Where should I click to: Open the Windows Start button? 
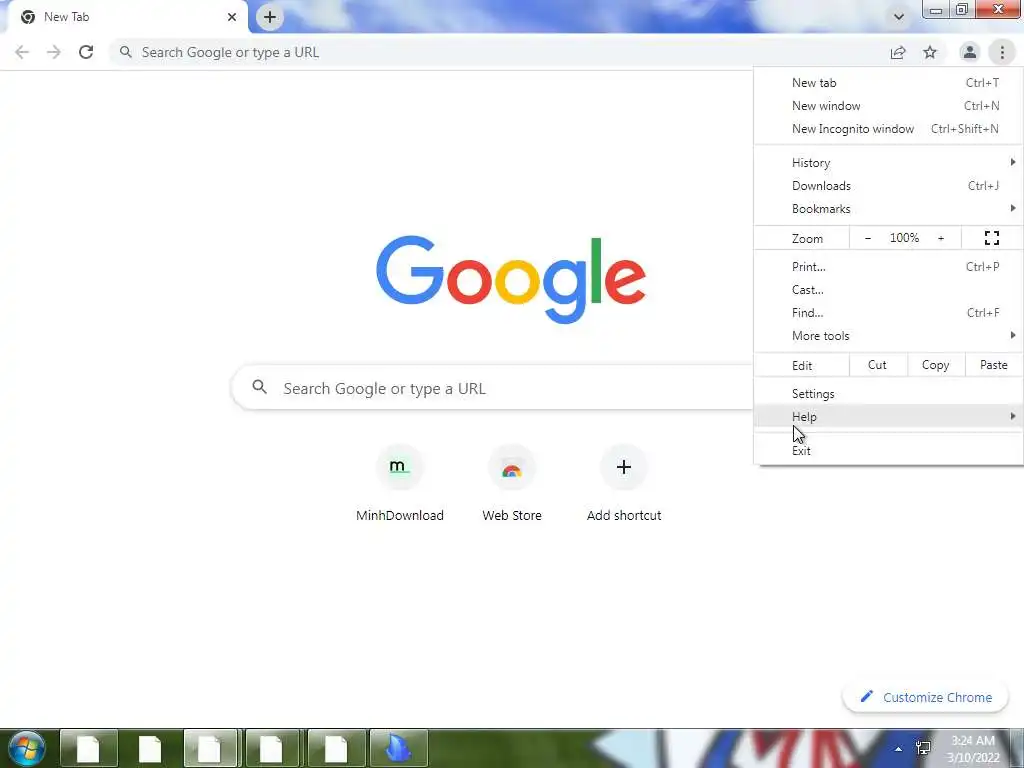coord(27,748)
